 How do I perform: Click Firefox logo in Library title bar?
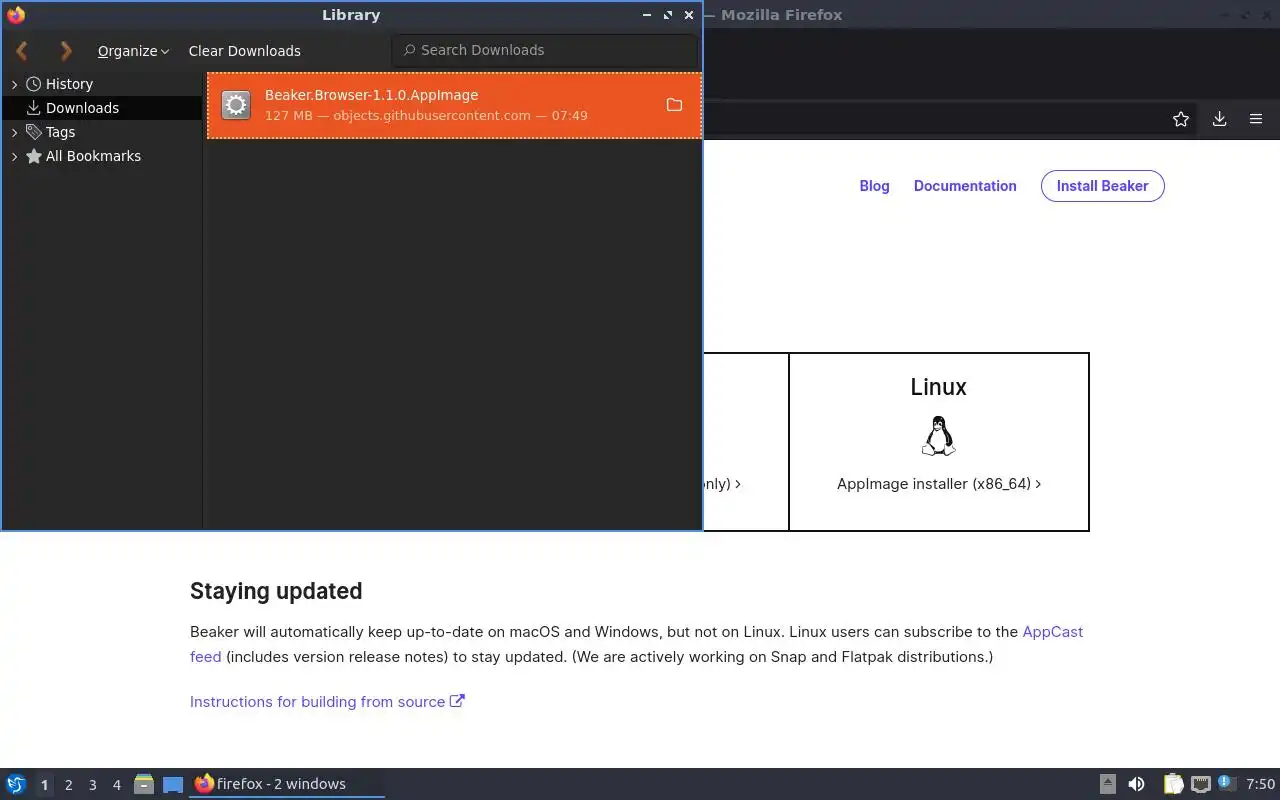click(16, 15)
